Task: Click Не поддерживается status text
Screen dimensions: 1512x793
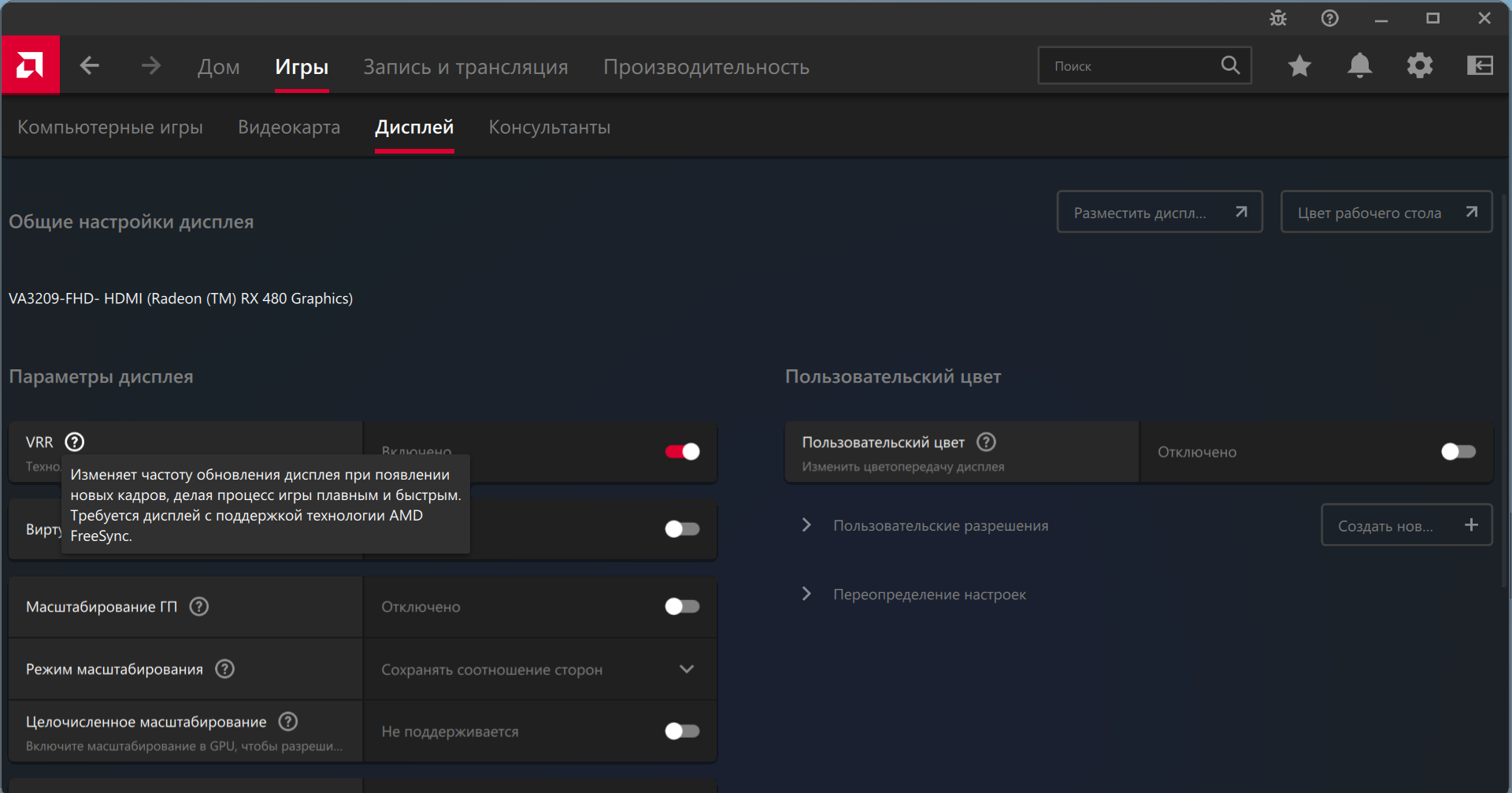Action: (x=450, y=732)
